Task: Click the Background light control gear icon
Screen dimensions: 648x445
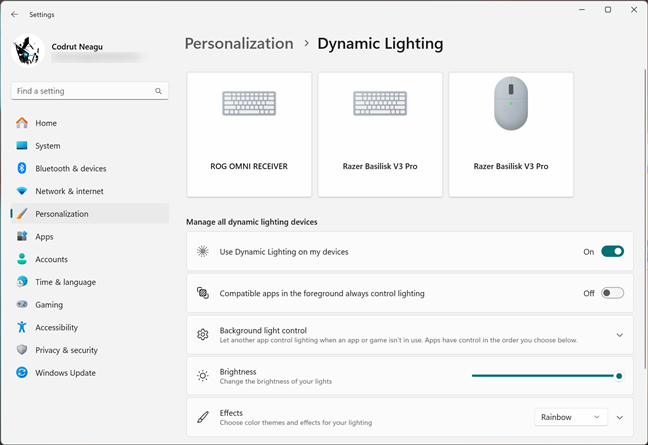Action: pyautogui.click(x=202, y=335)
